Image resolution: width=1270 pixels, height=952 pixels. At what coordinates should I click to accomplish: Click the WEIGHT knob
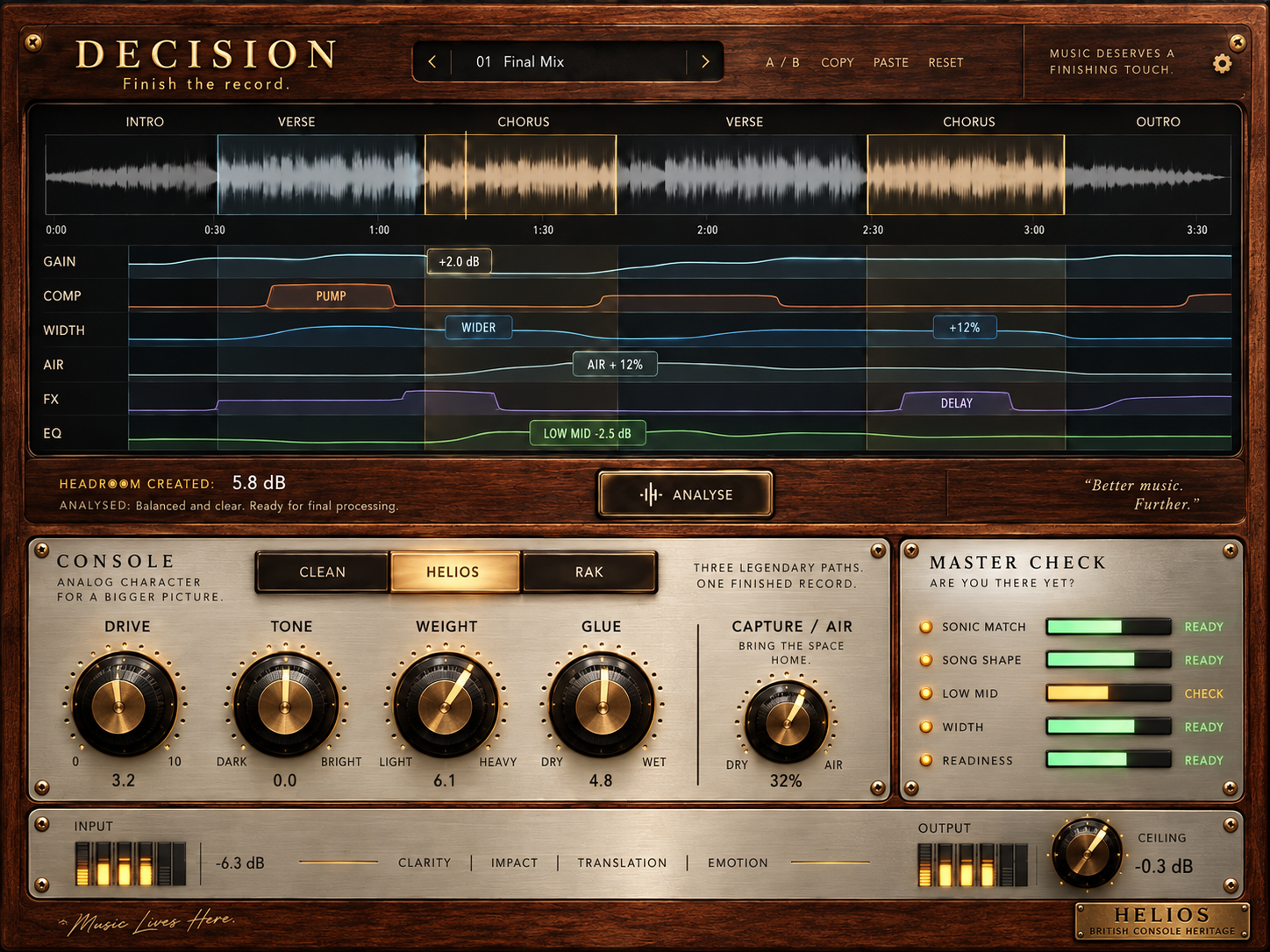point(446,703)
